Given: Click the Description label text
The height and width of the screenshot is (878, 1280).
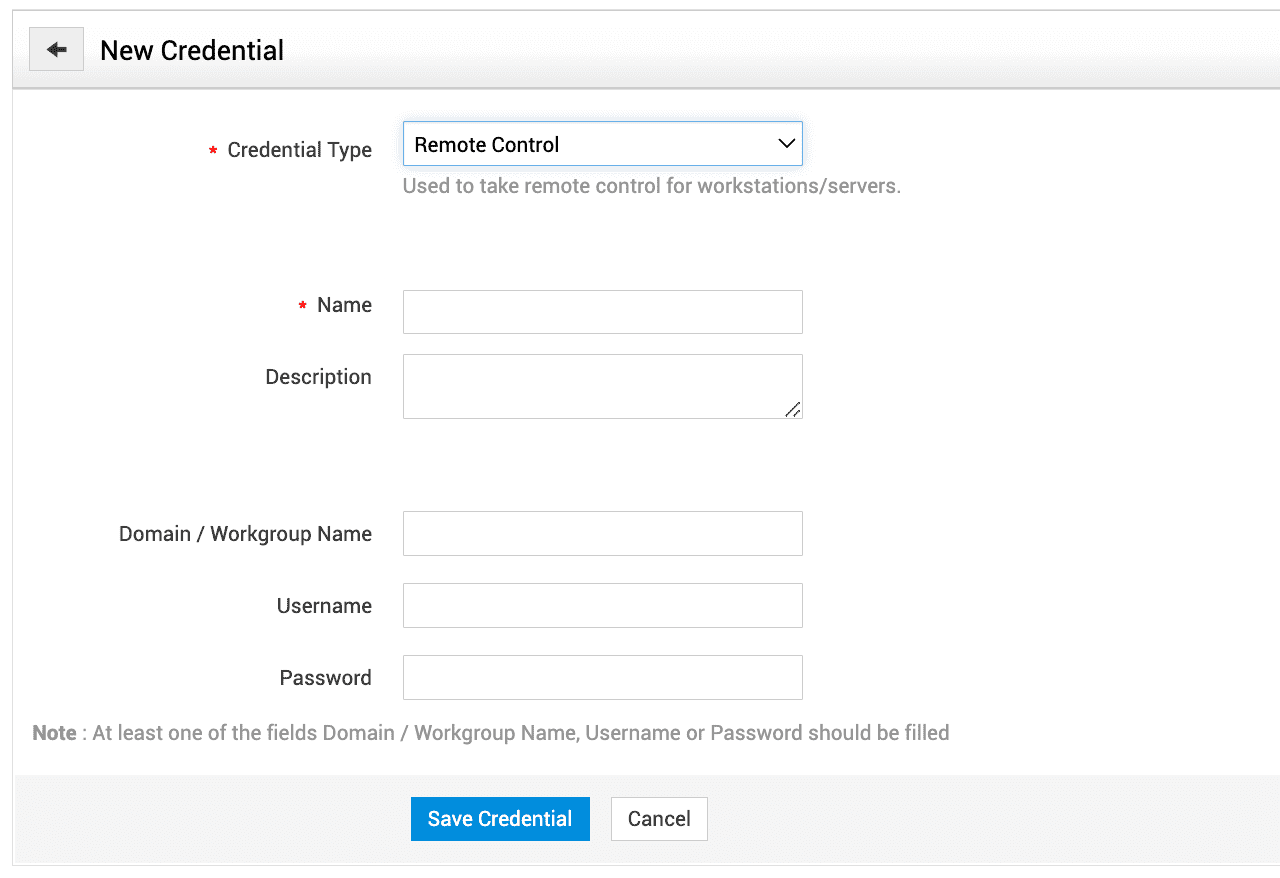Looking at the screenshot, I should (318, 377).
